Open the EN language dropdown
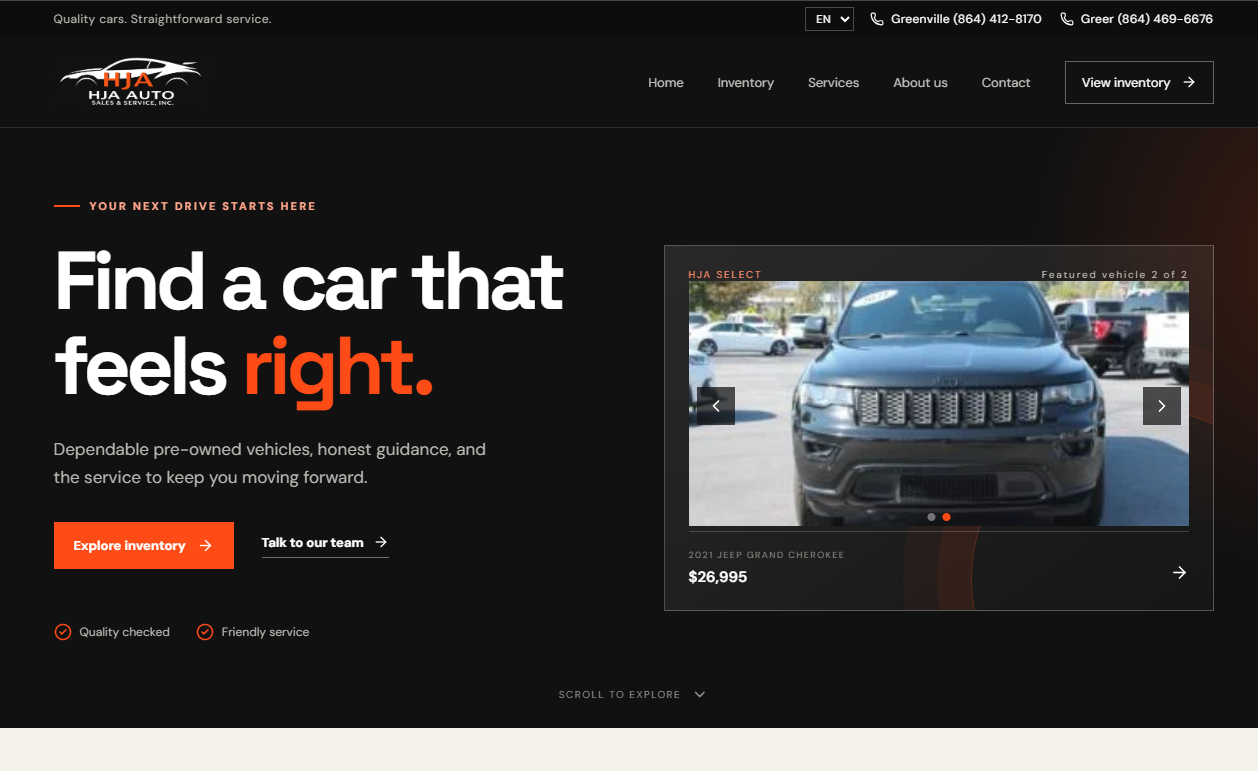The image size is (1258, 771). point(829,19)
